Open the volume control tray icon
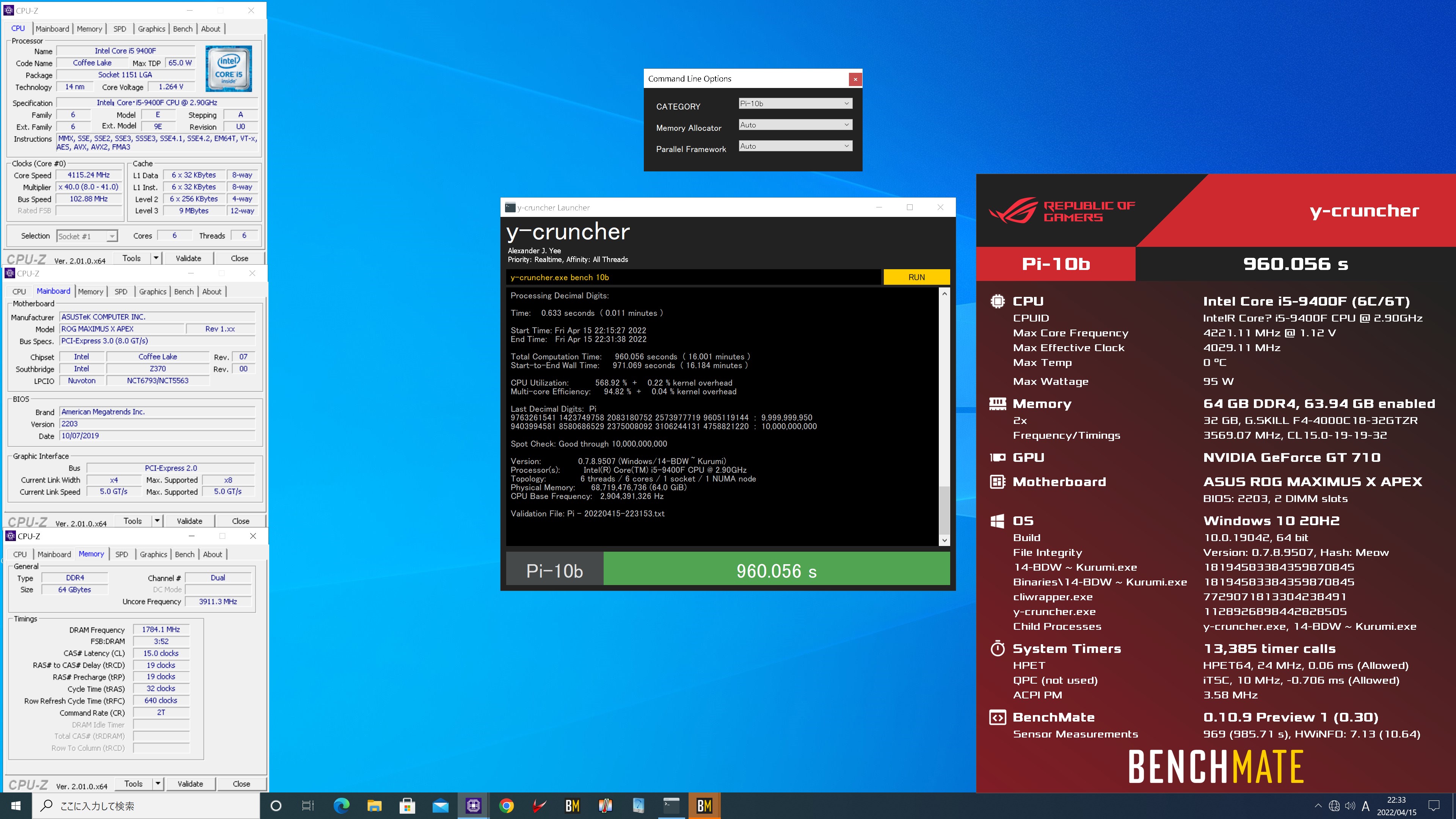This screenshot has width=1456, height=819. (1350, 806)
